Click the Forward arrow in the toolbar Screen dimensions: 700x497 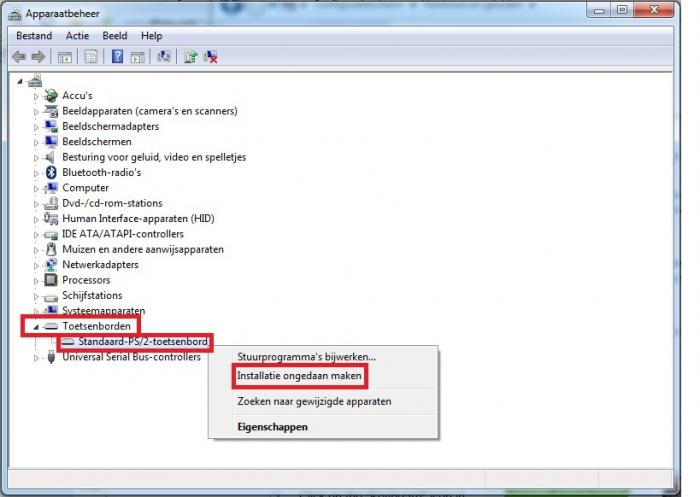(x=38, y=57)
